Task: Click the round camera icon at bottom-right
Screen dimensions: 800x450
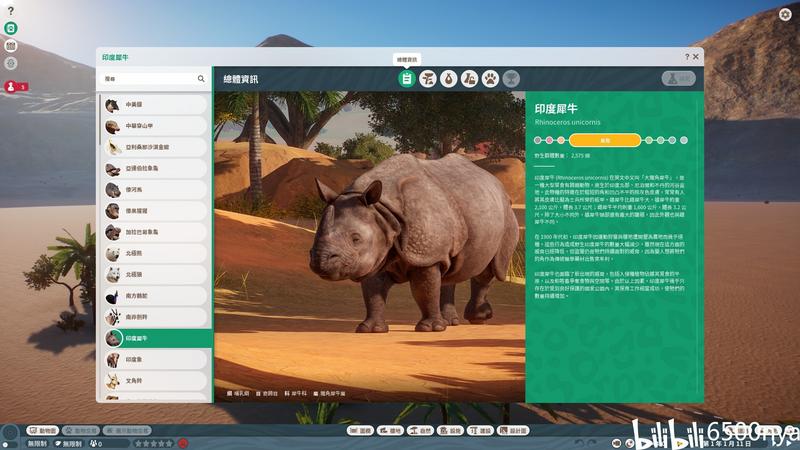Action: [616, 443]
